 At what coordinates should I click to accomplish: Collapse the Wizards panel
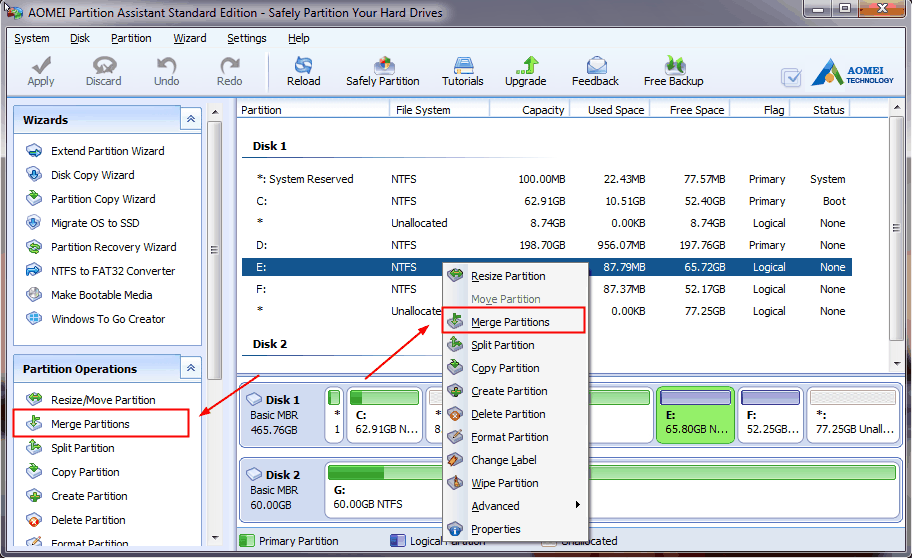[x=191, y=119]
